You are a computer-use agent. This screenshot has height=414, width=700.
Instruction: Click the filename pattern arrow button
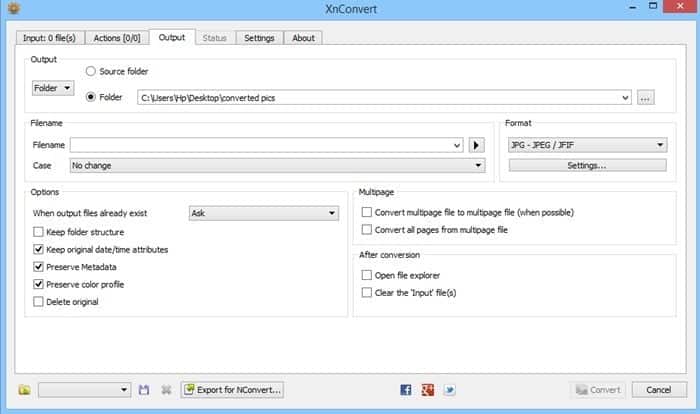tap(476, 145)
